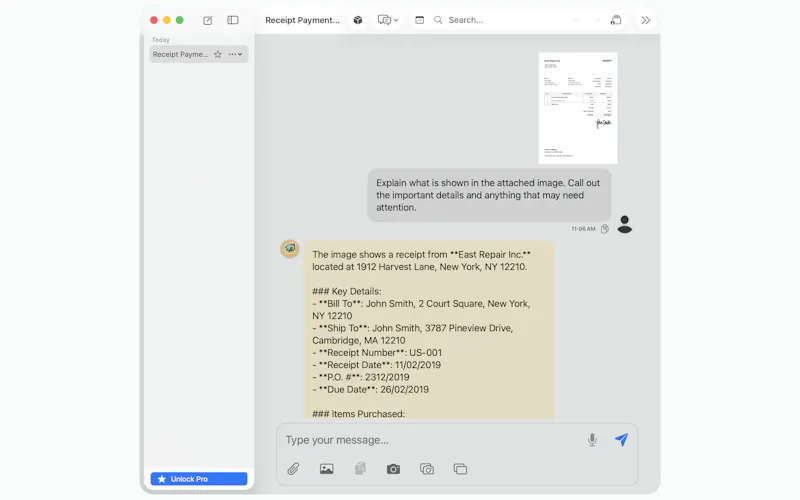Image resolution: width=800 pixels, height=500 pixels.
Task: Open the model cube icon
Action: click(x=358, y=20)
